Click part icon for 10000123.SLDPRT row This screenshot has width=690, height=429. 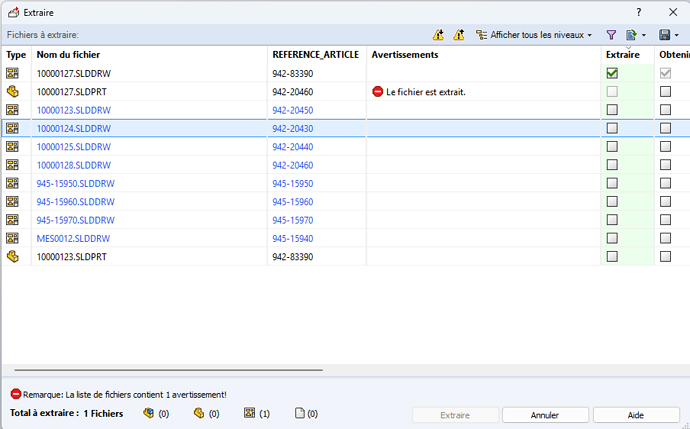click(12, 257)
